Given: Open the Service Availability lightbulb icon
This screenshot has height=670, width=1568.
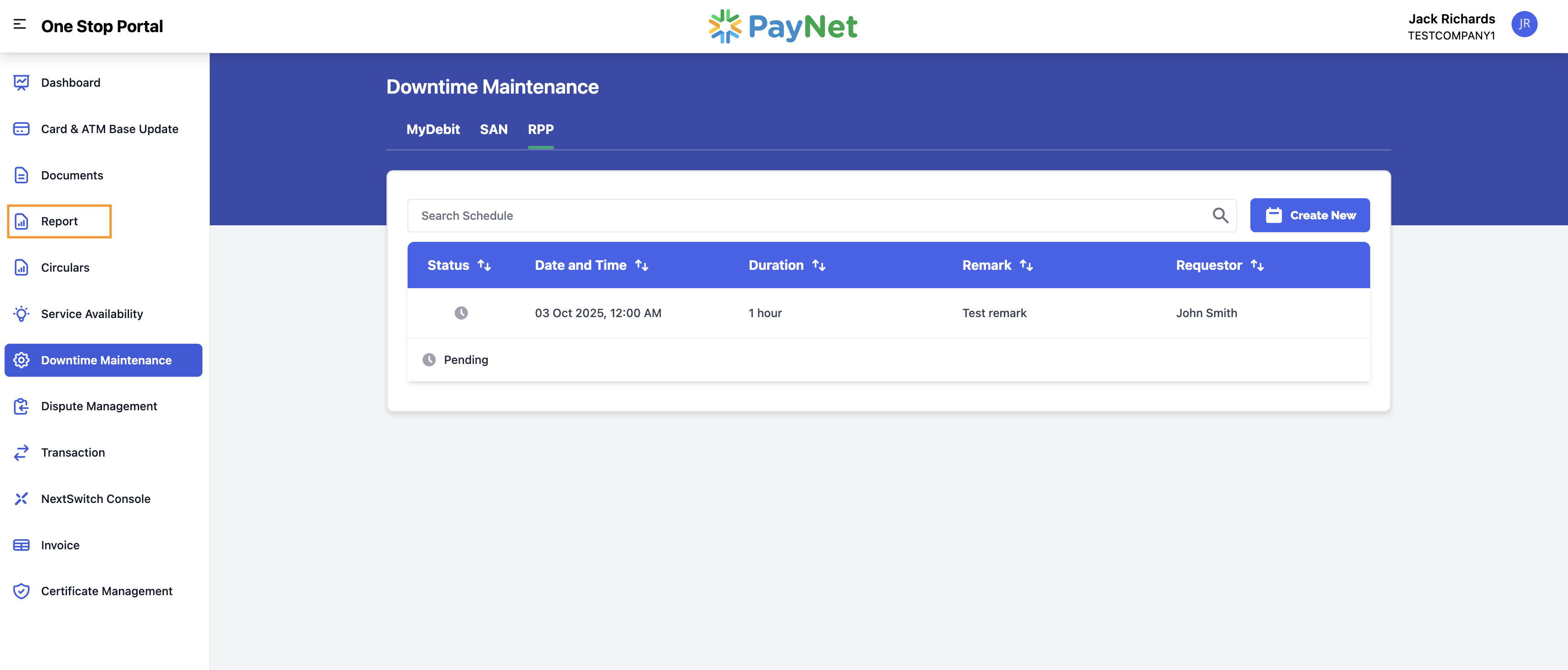Looking at the screenshot, I should click(x=21, y=314).
